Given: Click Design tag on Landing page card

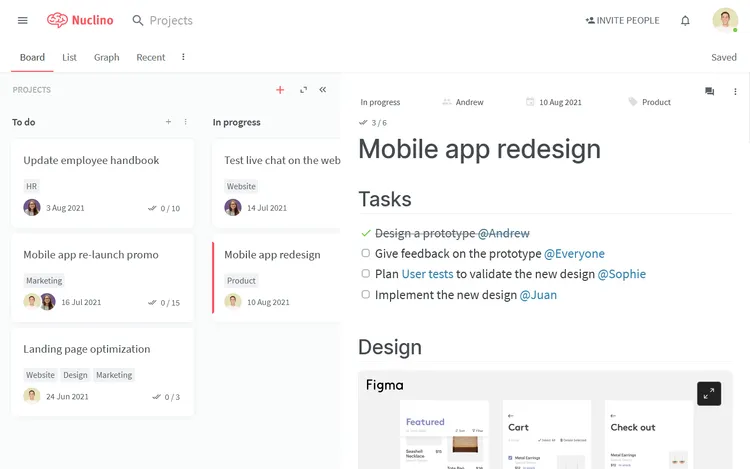Looking at the screenshot, I should coord(75,375).
